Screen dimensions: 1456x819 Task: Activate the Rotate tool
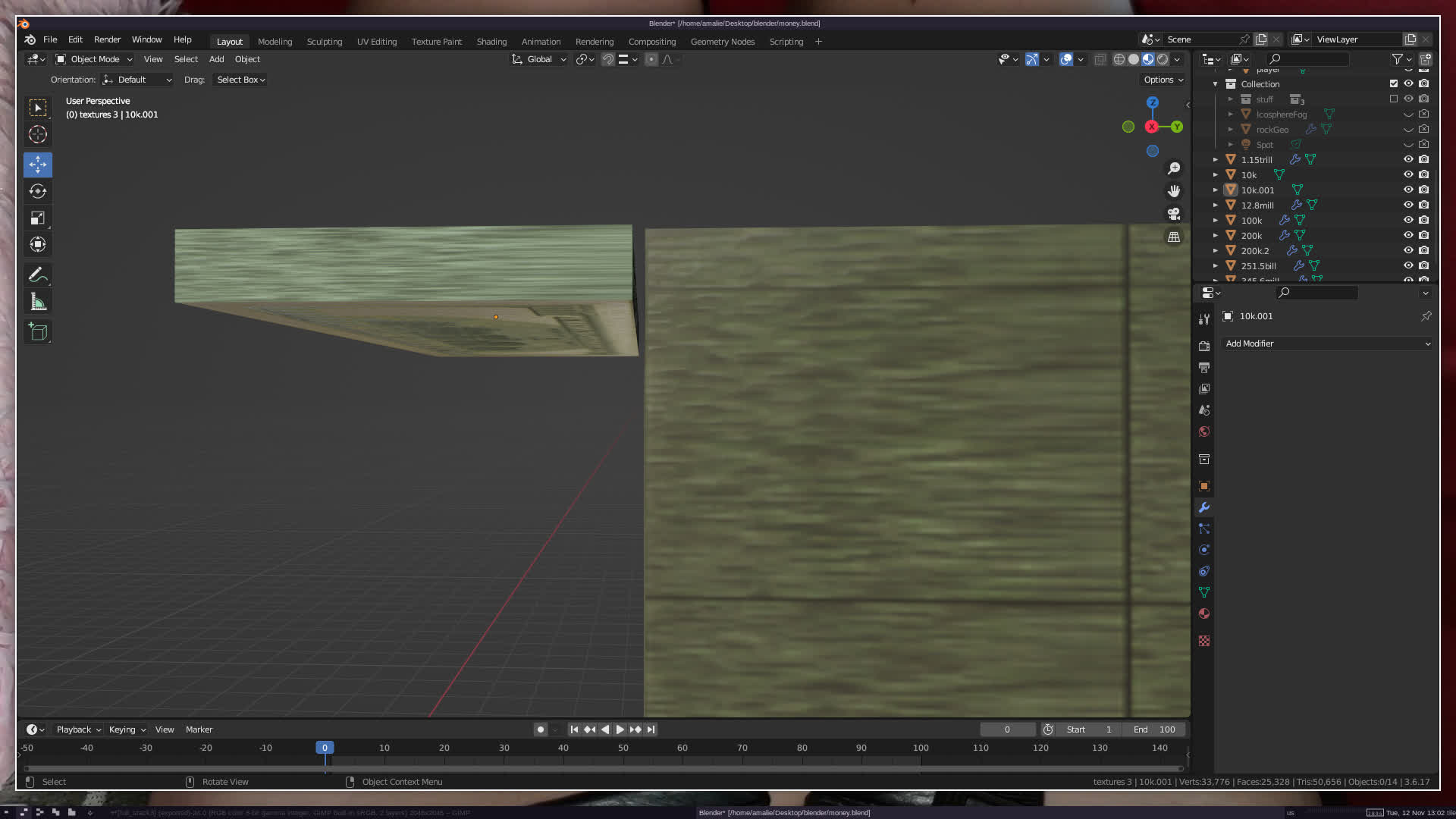(x=38, y=191)
